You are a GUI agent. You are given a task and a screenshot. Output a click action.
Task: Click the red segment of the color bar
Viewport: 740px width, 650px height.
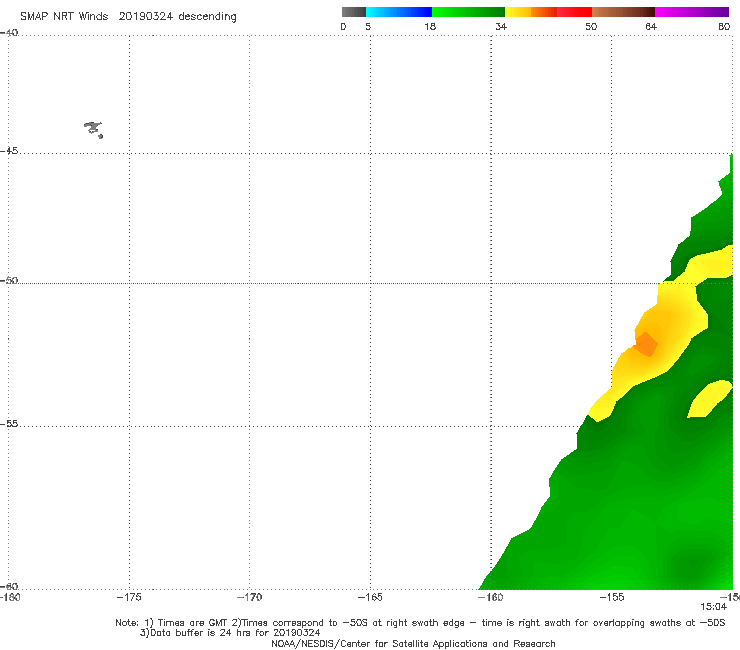point(574,12)
